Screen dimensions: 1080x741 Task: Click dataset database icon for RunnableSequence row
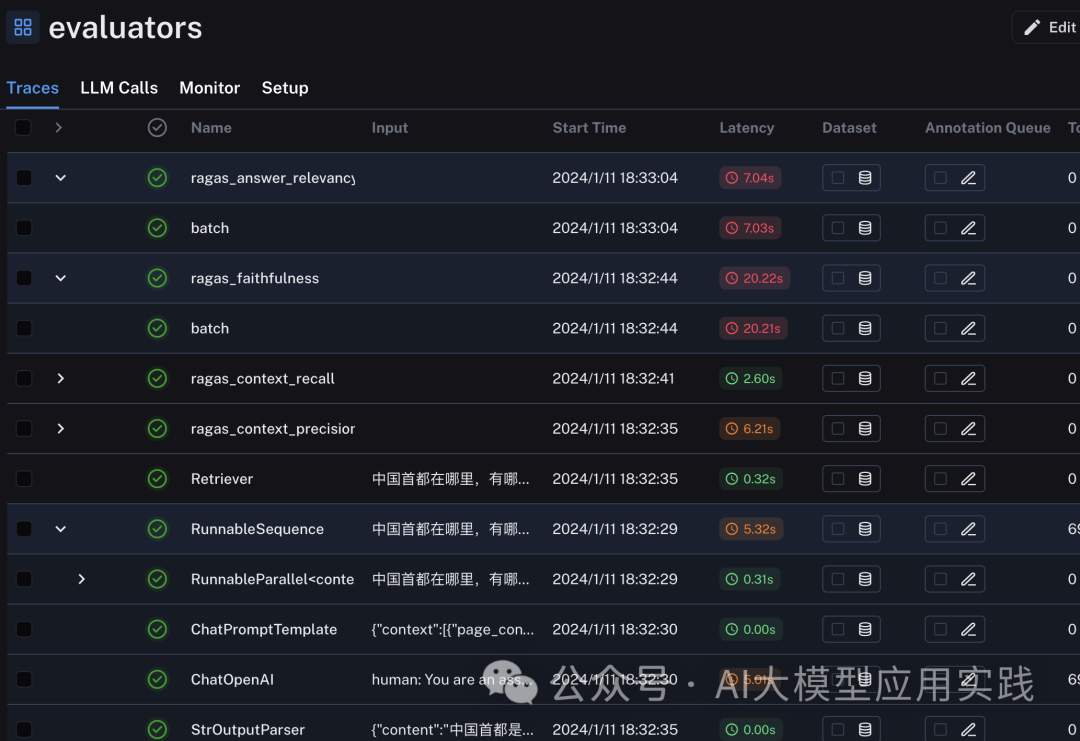pos(865,529)
